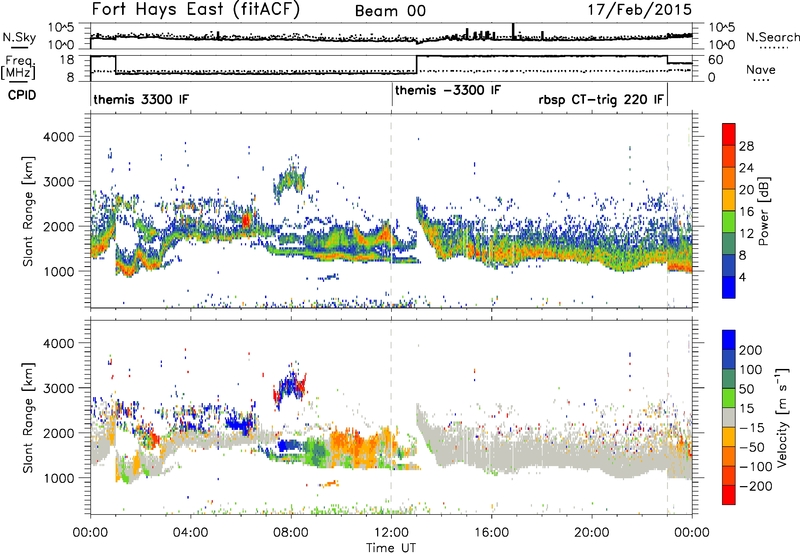800x554 pixels.
Task: Click the '200' tick on Velocity colorbar
Action: pyautogui.click(x=751, y=350)
